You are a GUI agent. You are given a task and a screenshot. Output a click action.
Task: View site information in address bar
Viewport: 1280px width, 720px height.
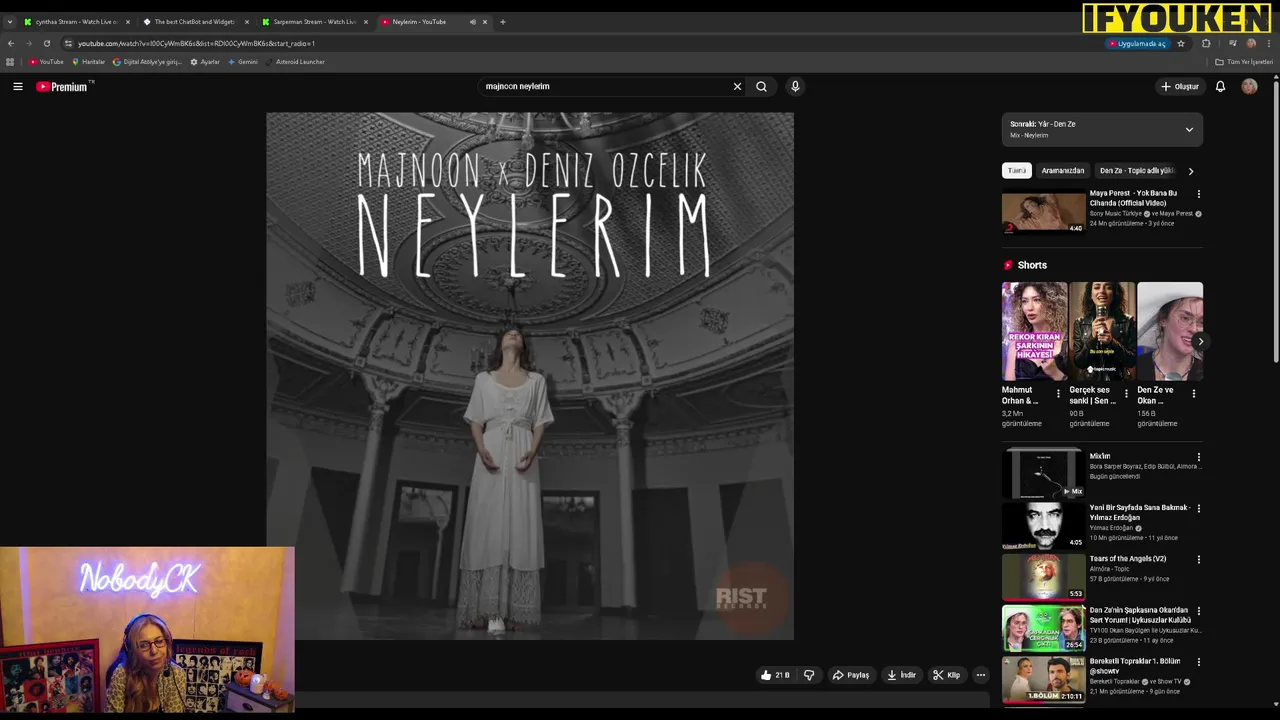(68, 44)
